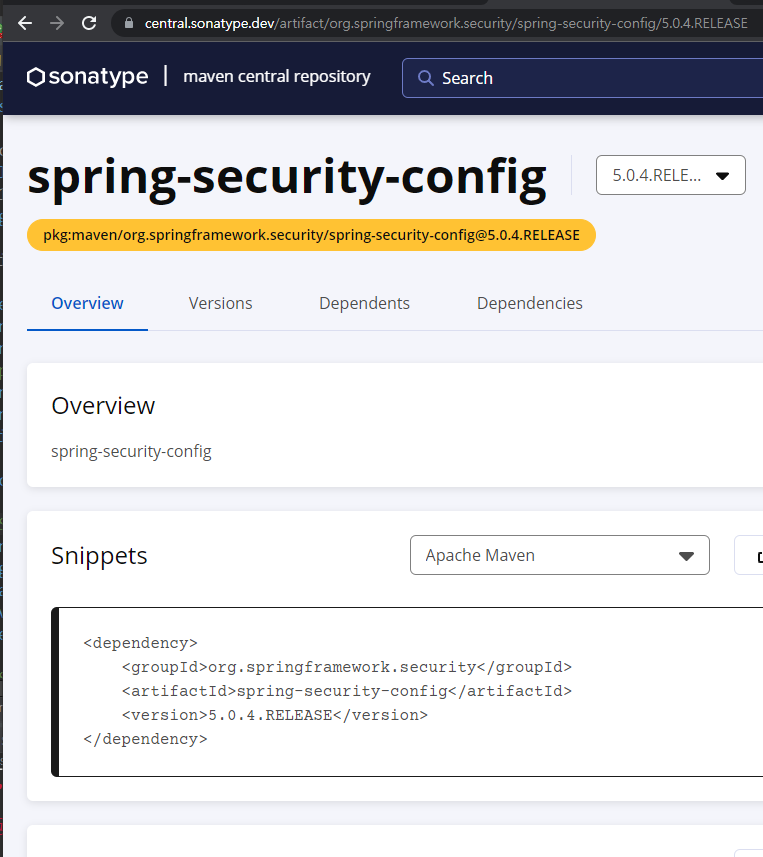Expand the Apache Maven snippet dropdown
The image size is (763, 857).
(x=560, y=555)
